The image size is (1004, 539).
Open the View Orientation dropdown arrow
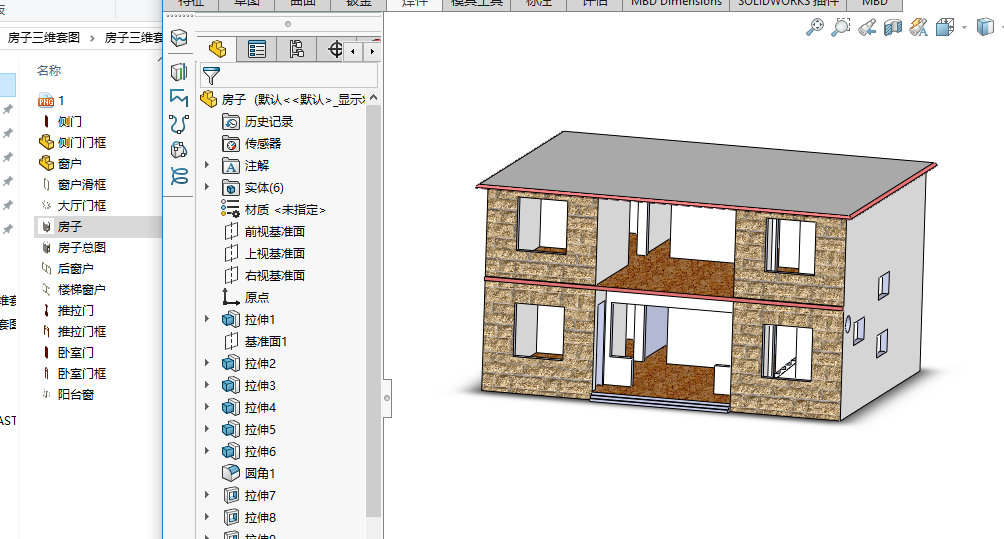point(964,28)
